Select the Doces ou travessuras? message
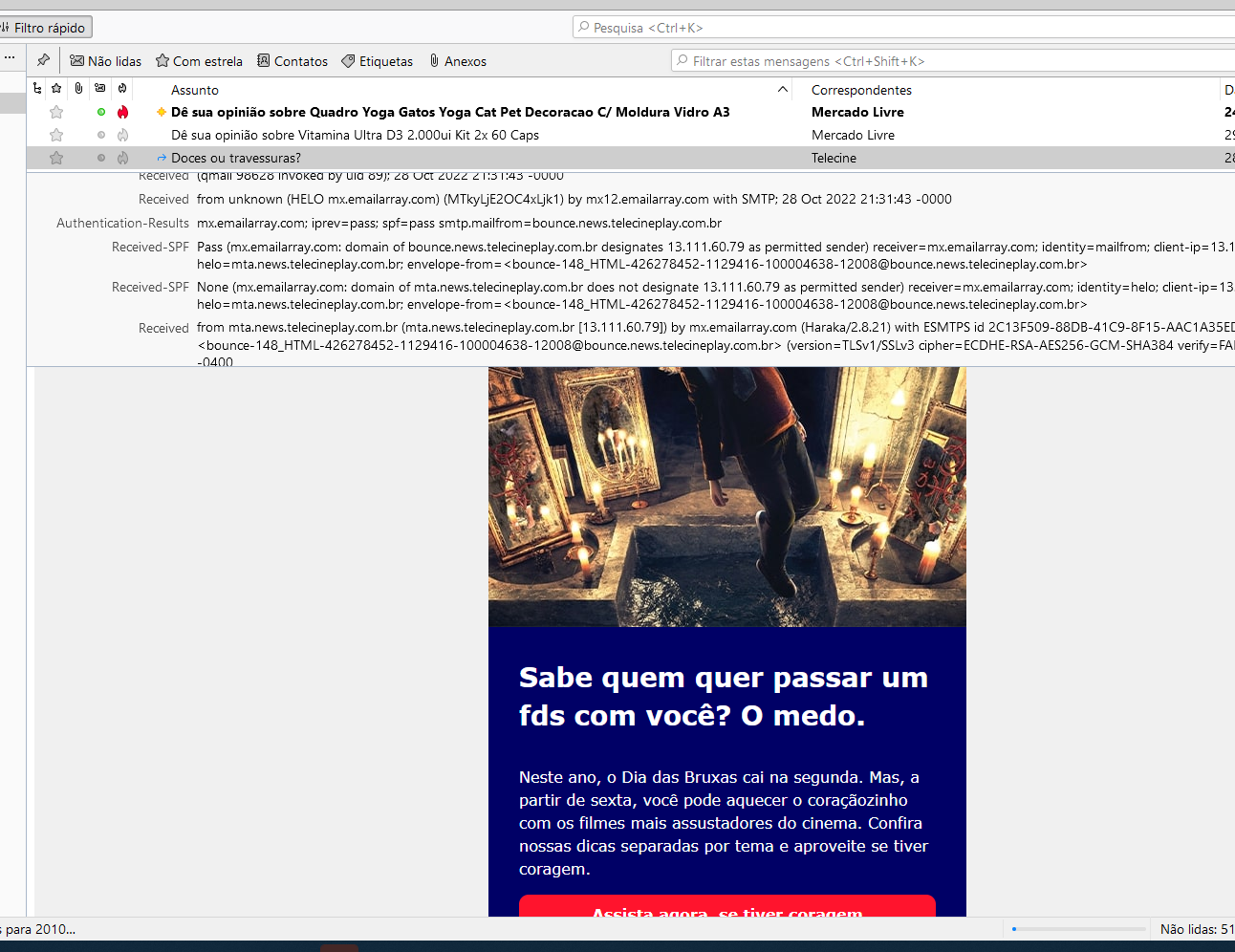 point(236,158)
